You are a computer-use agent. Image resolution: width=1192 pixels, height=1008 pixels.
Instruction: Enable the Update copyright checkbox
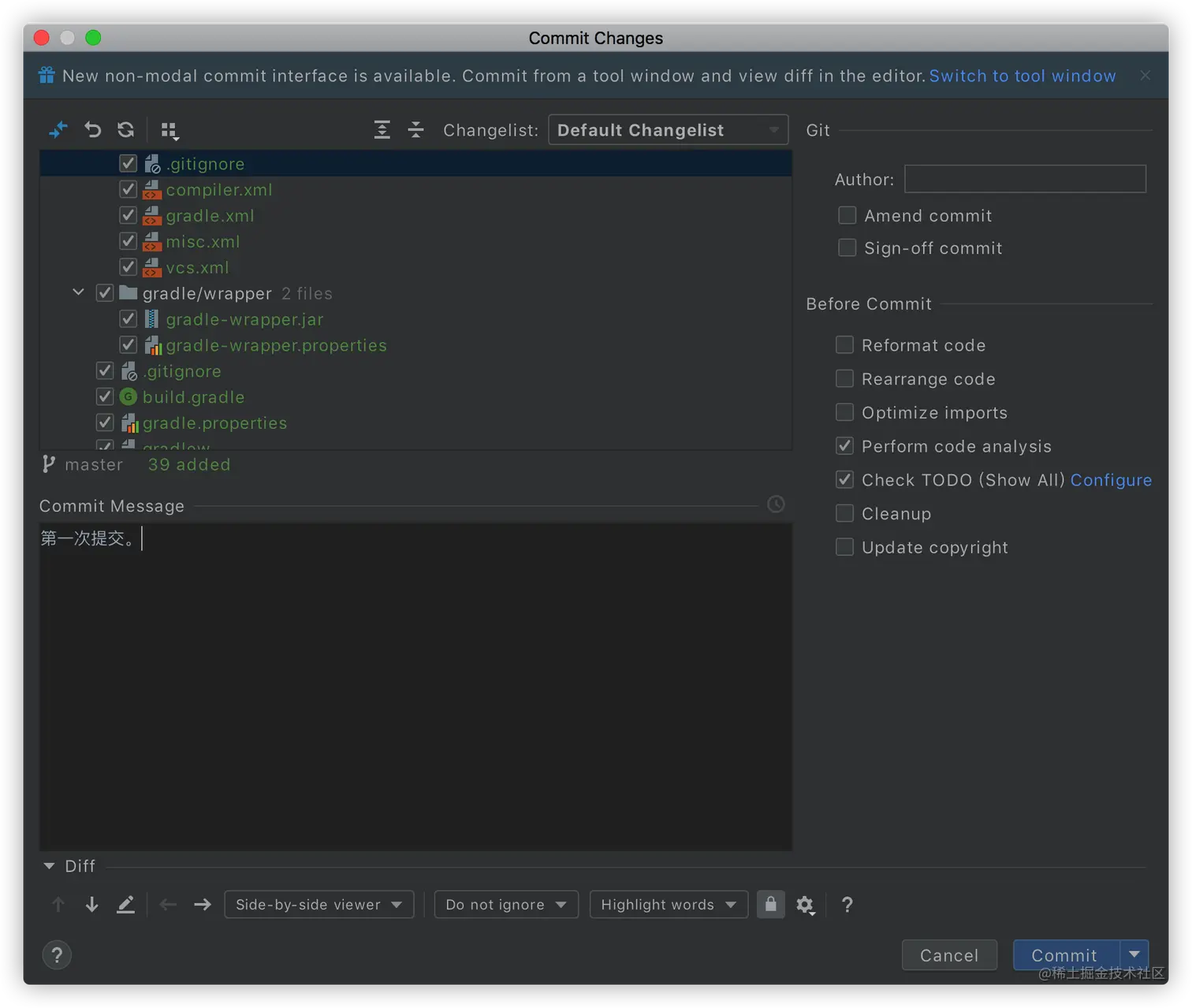(844, 547)
